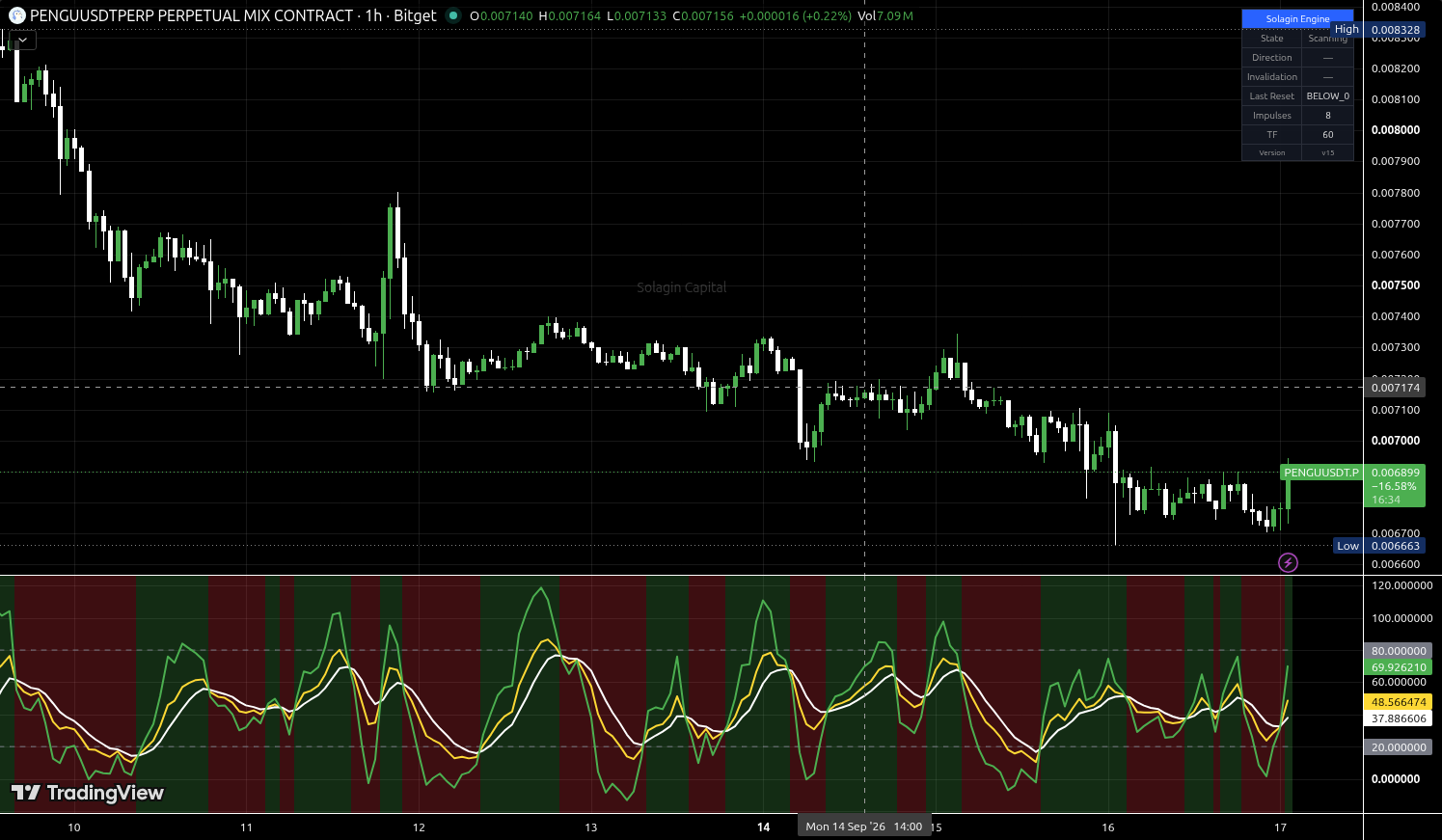Click the BELOW_0 value cell

pyautogui.click(x=1328, y=96)
